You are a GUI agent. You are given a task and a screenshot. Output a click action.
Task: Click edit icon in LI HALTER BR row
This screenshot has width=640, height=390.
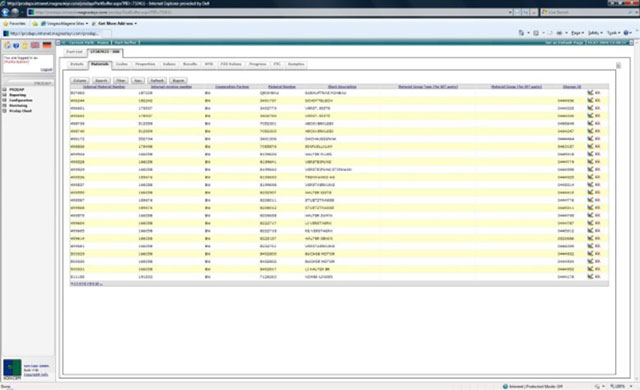click(x=590, y=269)
